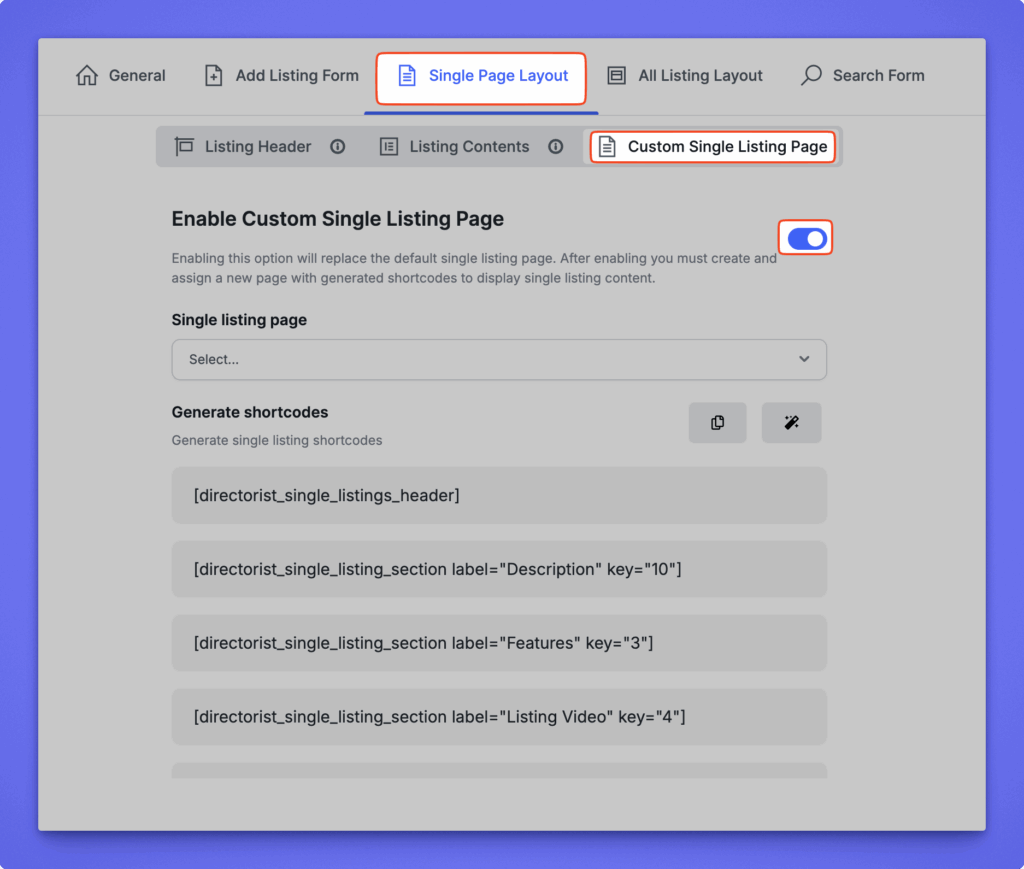Switch to the General tab
The image size is (1024, 869).
click(136, 76)
